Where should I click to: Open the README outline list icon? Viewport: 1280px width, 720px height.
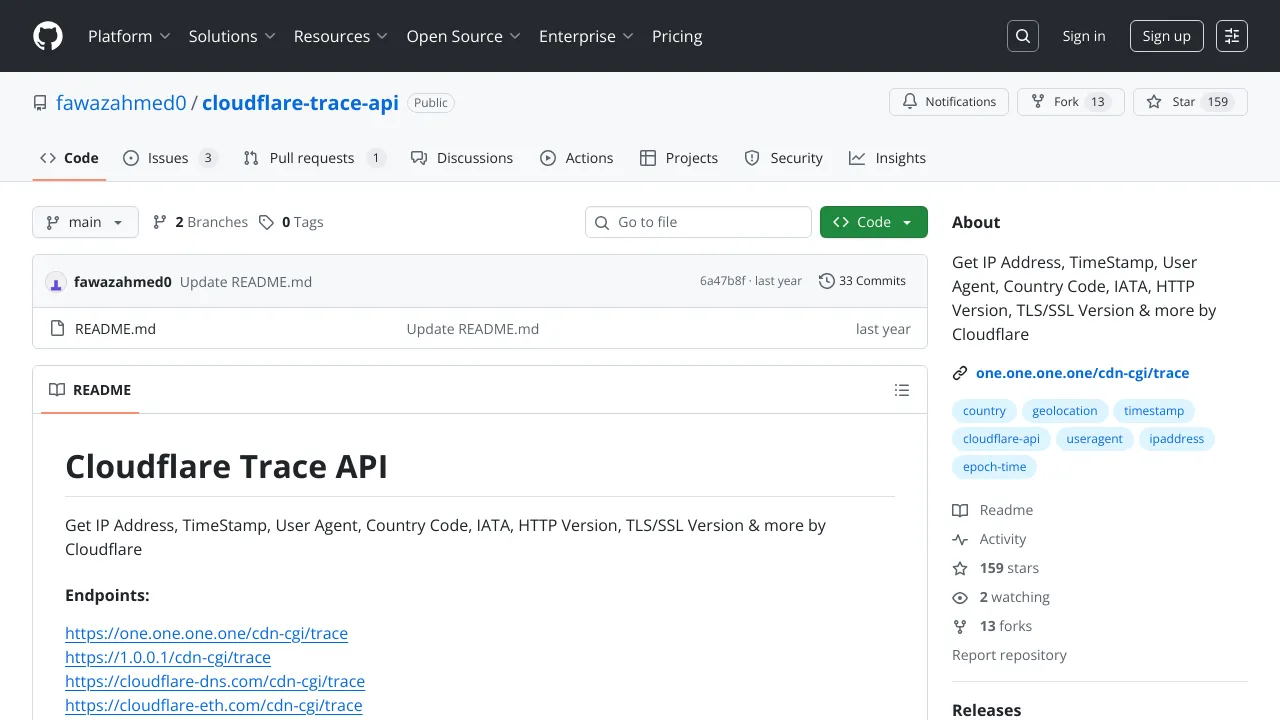[x=902, y=390]
